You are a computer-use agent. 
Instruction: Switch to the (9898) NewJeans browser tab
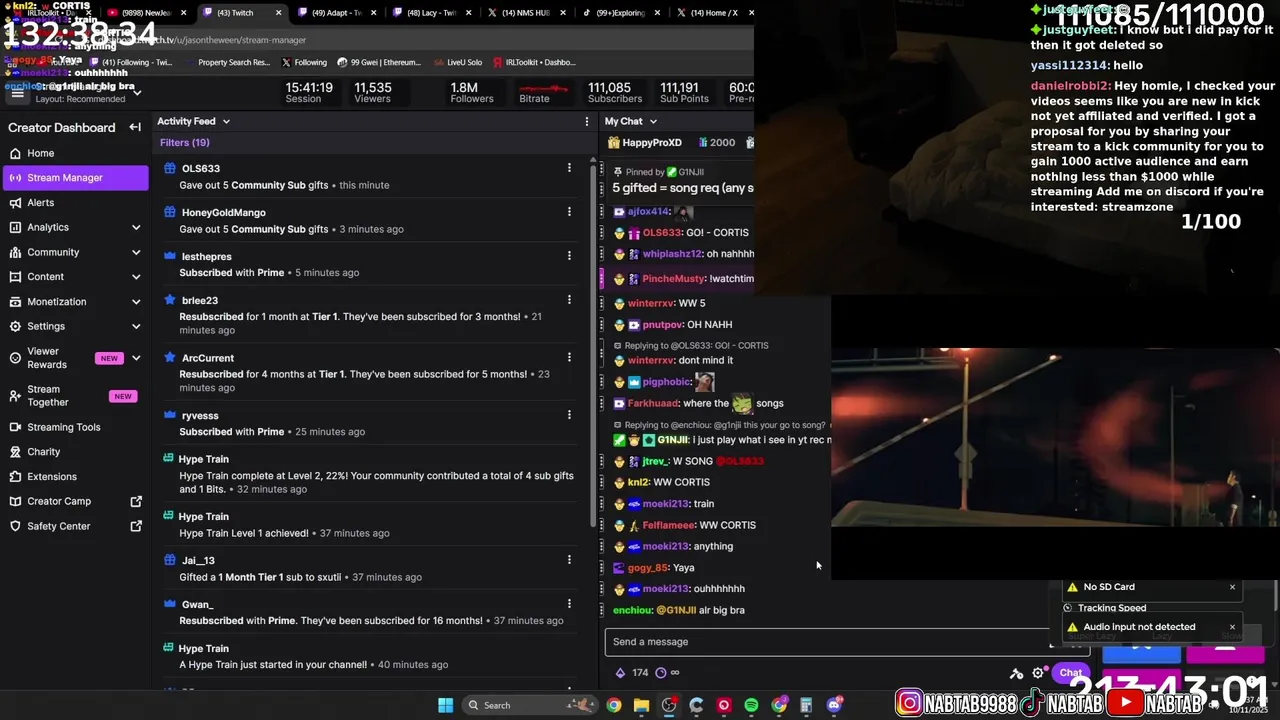[x=146, y=13]
